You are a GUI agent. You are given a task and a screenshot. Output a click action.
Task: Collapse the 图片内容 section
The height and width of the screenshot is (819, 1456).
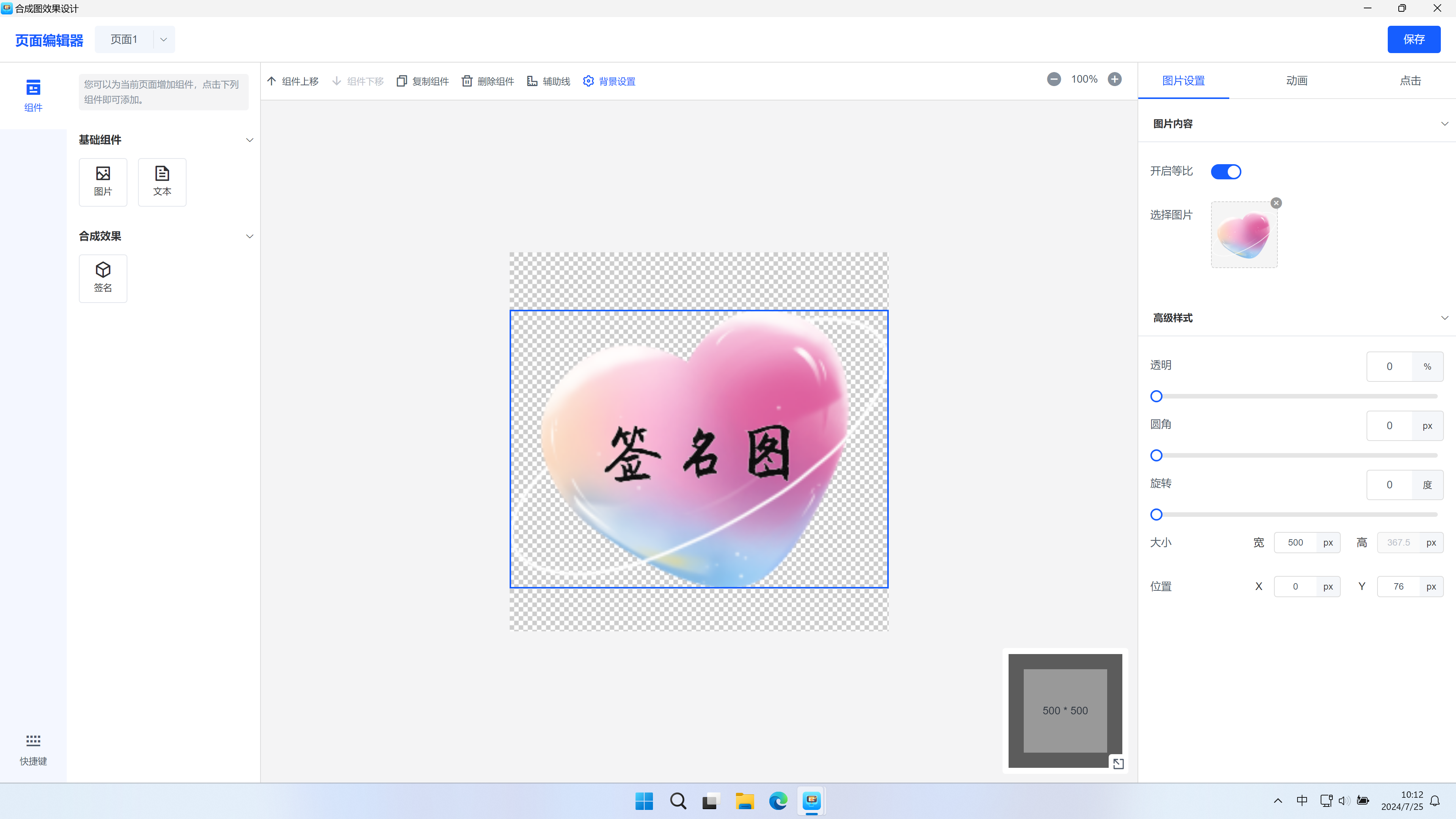click(1445, 123)
